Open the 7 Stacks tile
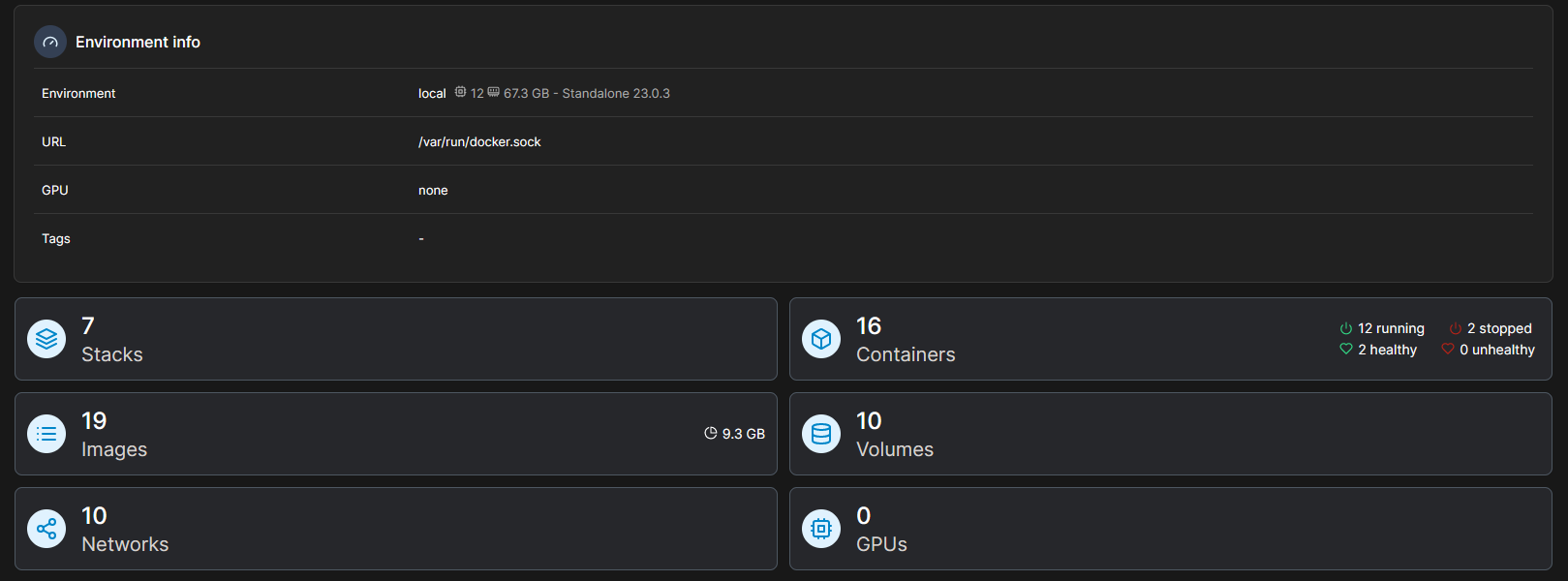The height and width of the screenshot is (581, 1568). 395,339
